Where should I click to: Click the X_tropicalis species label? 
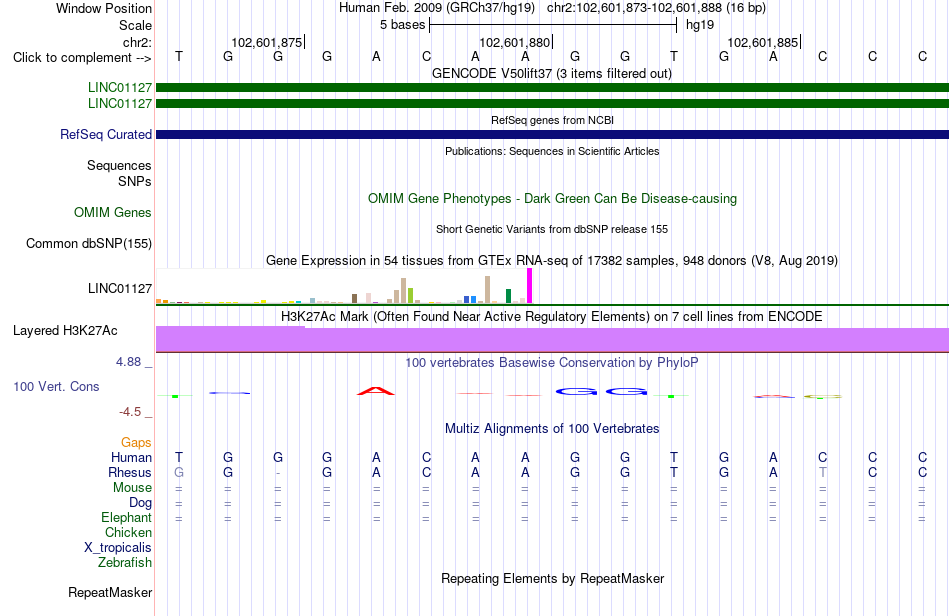118,548
